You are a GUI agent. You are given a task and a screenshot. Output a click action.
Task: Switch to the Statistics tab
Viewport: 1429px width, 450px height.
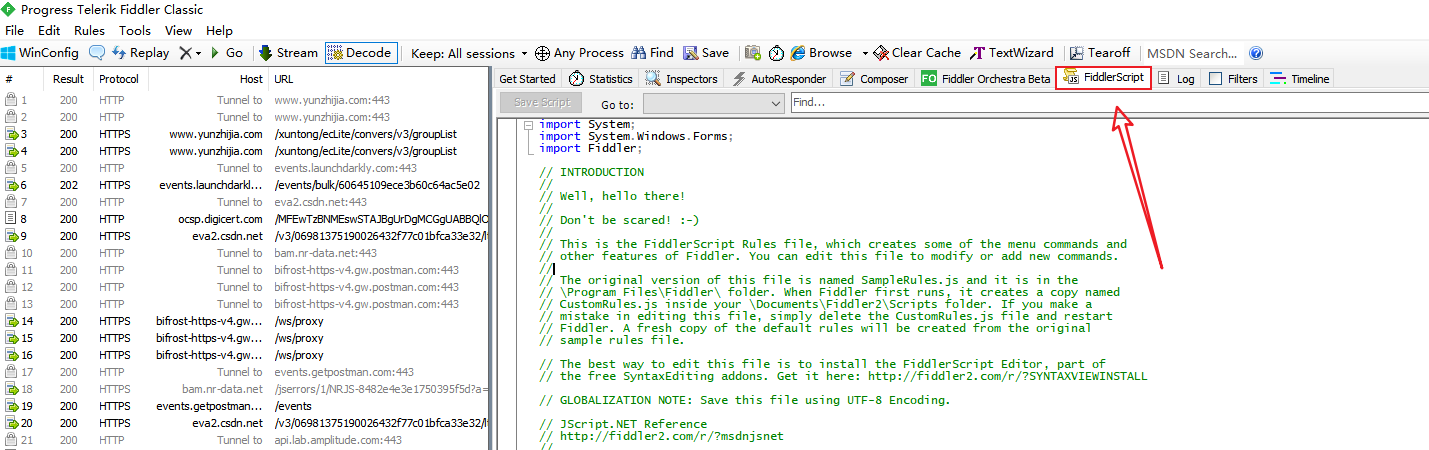[601, 79]
